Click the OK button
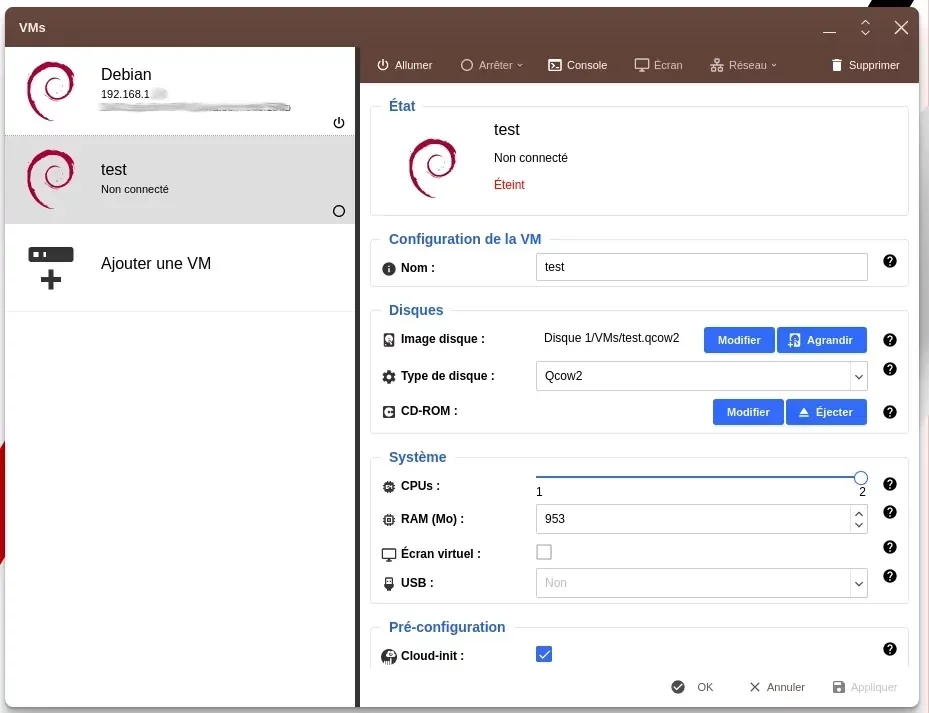Image resolution: width=929 pixels, height=713 pixels. pyautogui.click(x=692, y=687)
